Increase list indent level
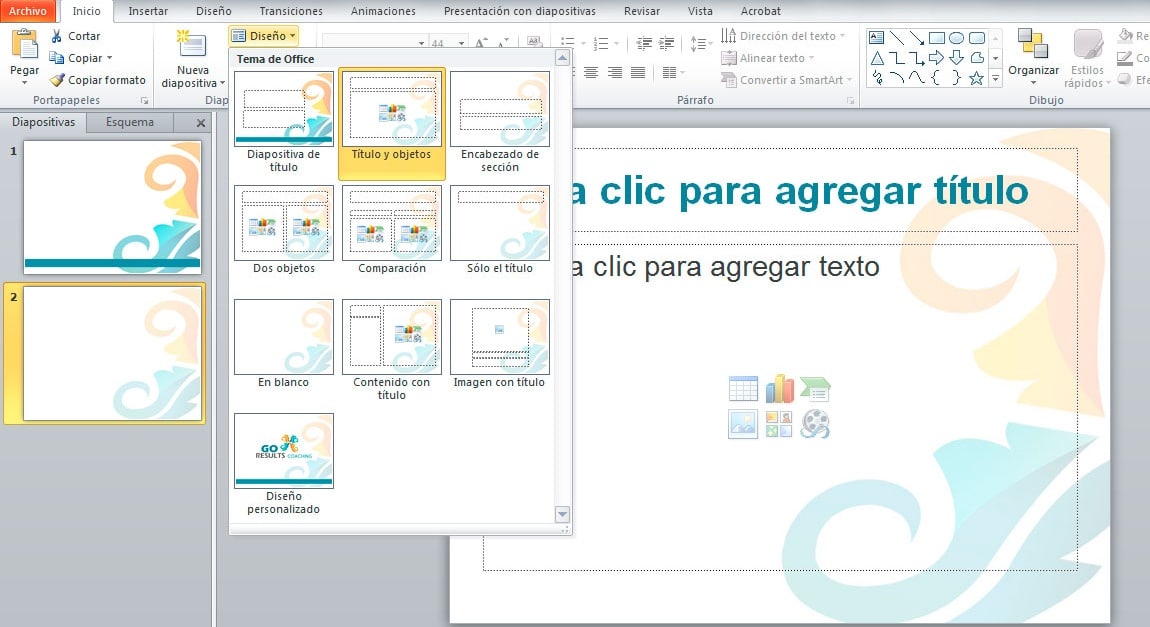Screen dimensions: 1150x627 [666, 43]
